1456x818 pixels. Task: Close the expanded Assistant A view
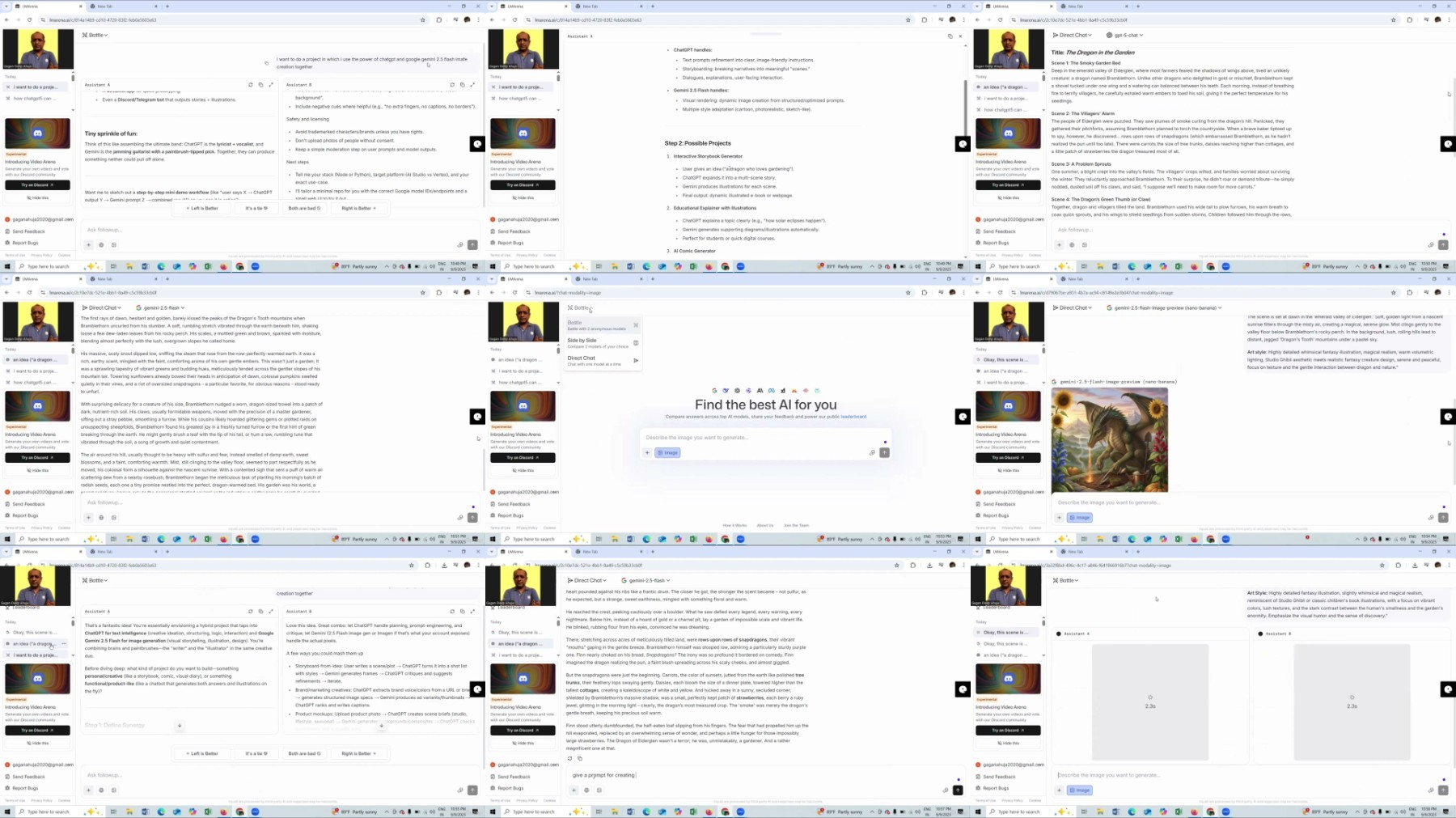point(960,36)
